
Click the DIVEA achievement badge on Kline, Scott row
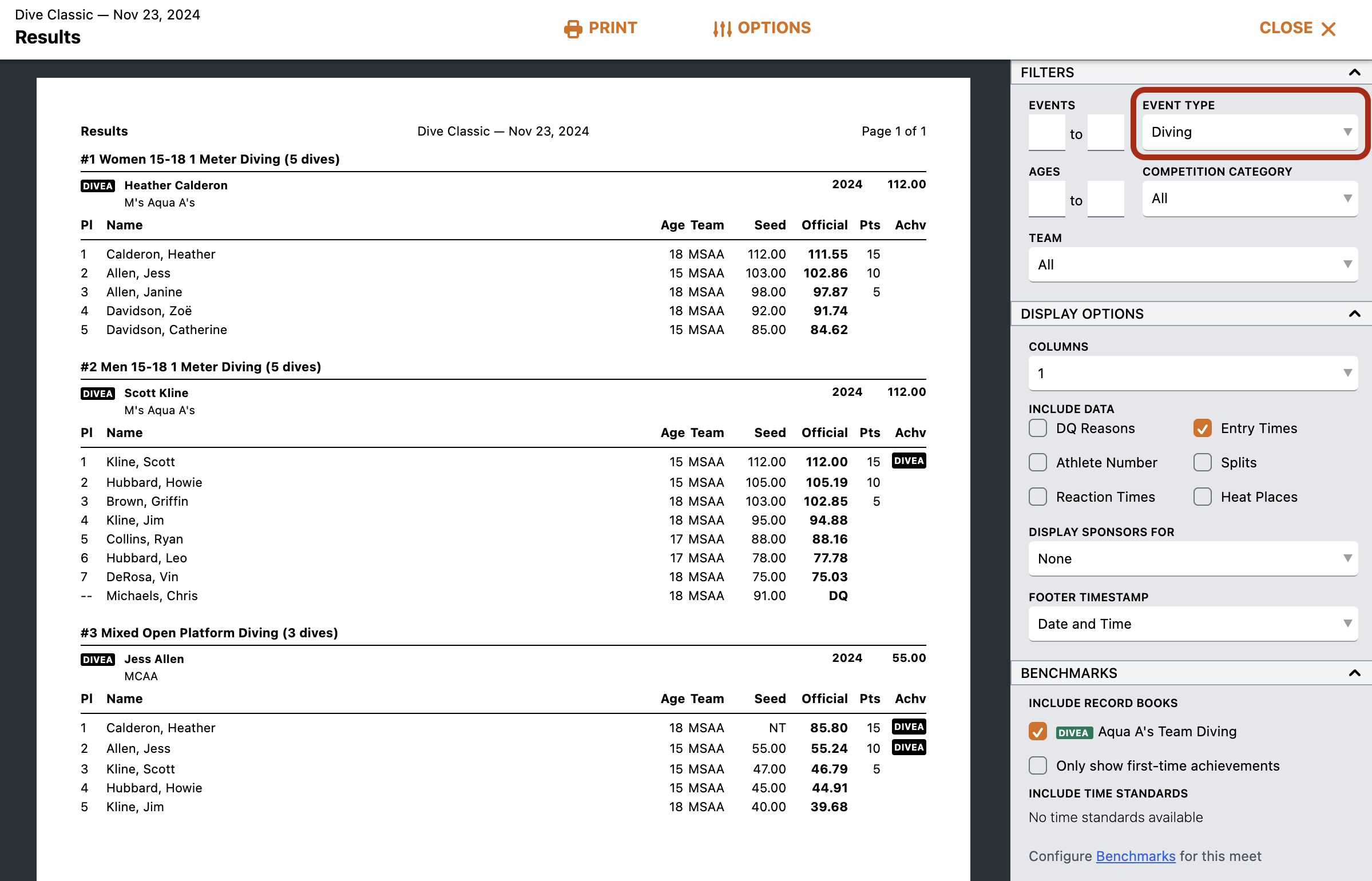[909, 461]
